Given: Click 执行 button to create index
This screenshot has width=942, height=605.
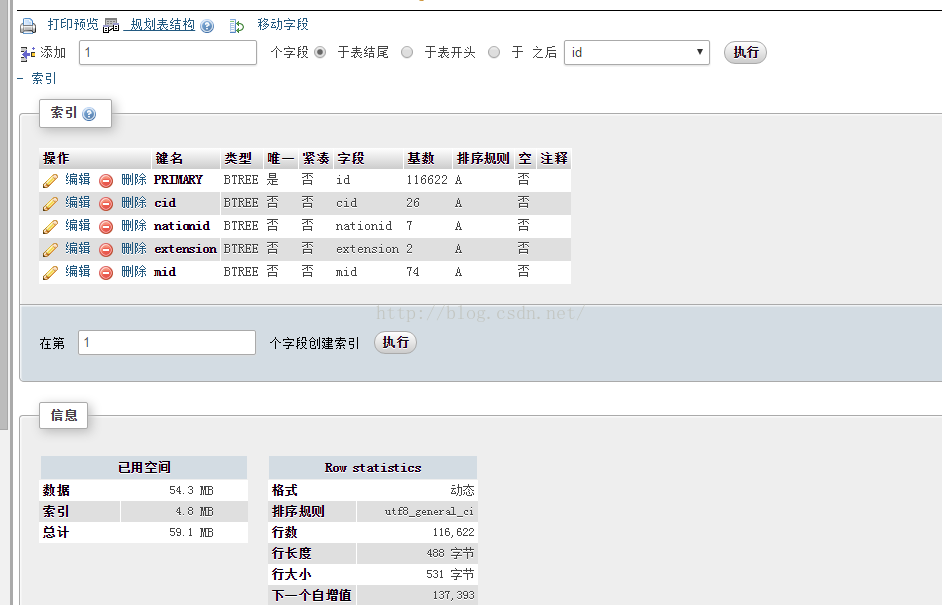Looking at the screenshot, I should pos(395,342).
